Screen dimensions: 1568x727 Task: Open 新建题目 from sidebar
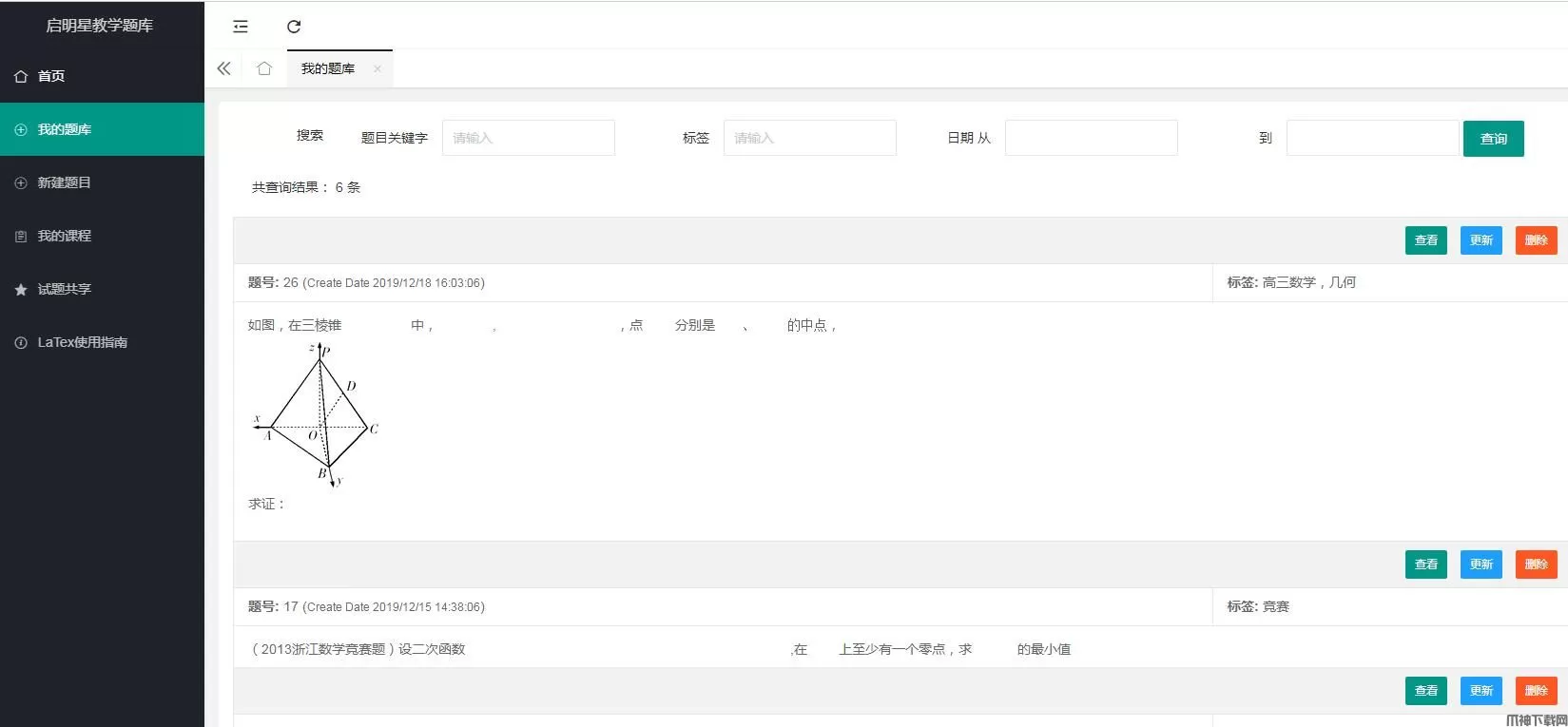[x=64, y=182]
